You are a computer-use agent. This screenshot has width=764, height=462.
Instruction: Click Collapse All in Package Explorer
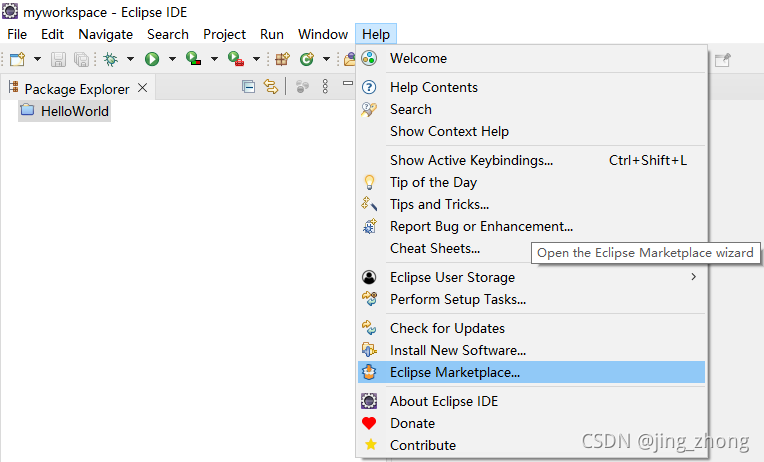point(248,87)
